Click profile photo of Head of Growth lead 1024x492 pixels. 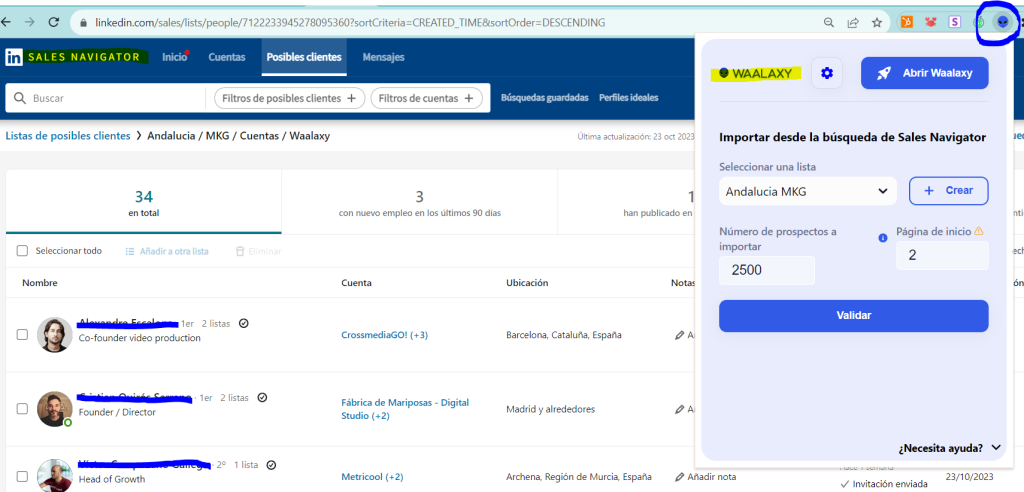[54, 476]
